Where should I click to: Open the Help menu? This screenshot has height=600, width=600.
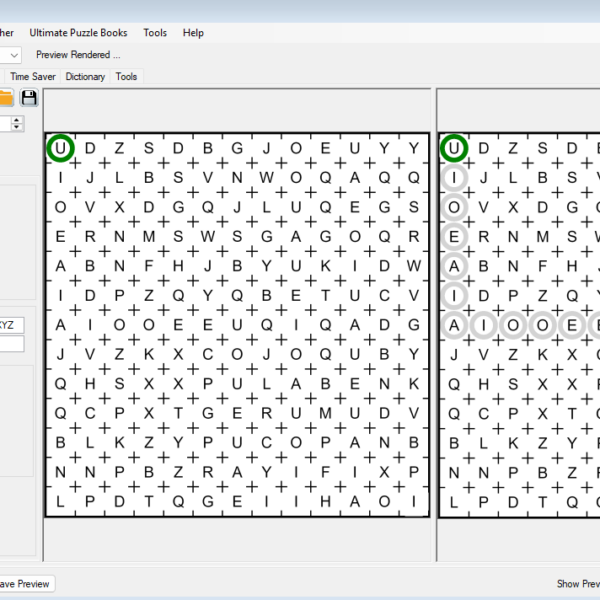coord(193,33)
